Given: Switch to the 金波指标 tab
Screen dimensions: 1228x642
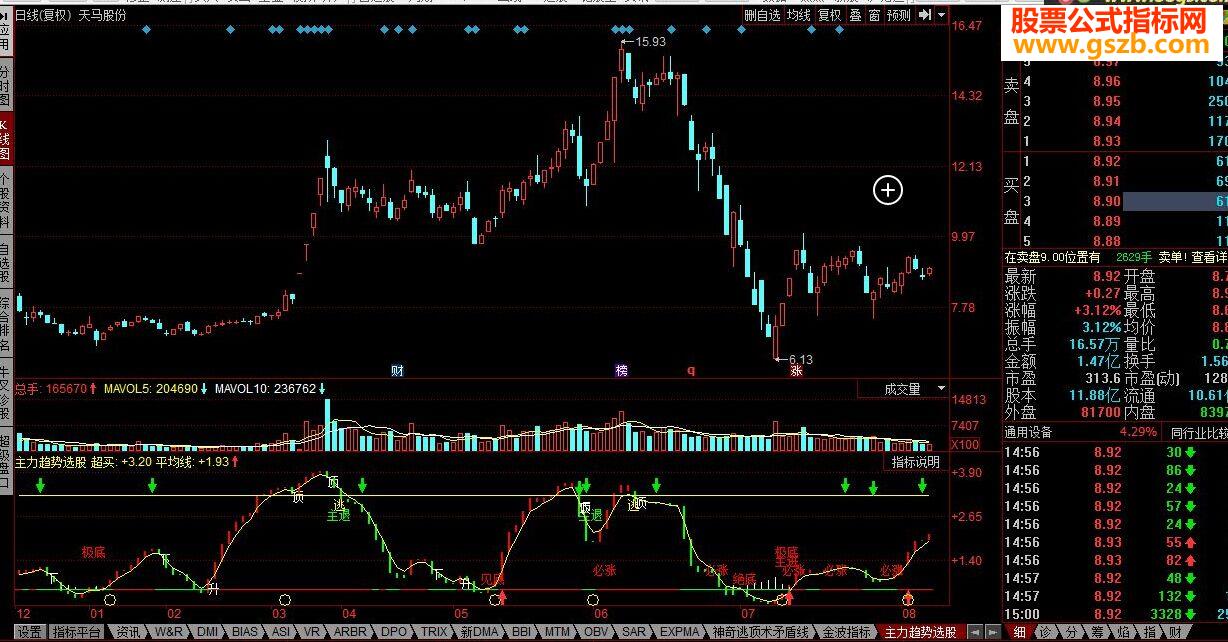Looking at the screenshot, I should point(847,633).
